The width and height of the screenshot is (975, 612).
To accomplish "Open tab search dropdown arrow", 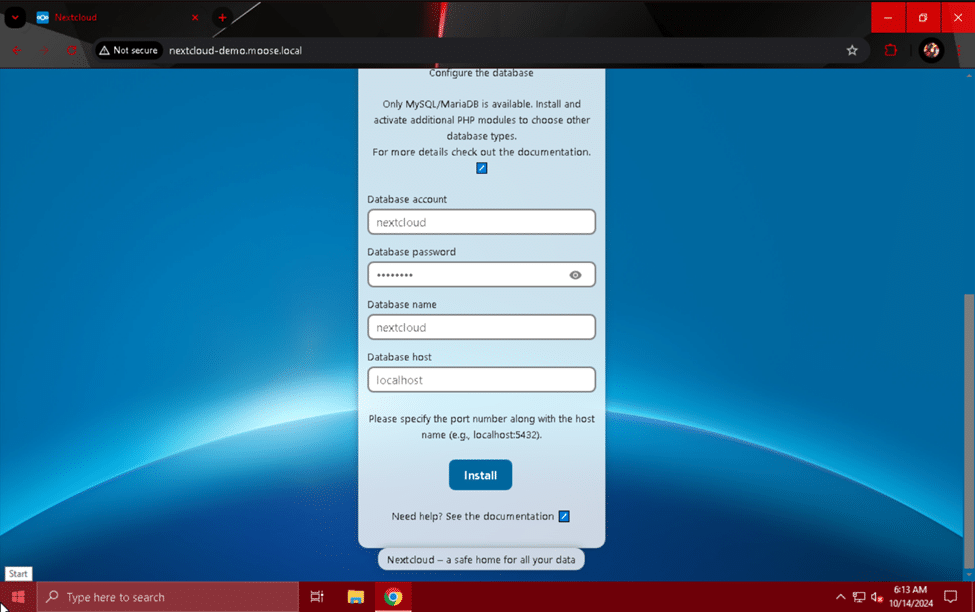I will click(x=15, y=17).
